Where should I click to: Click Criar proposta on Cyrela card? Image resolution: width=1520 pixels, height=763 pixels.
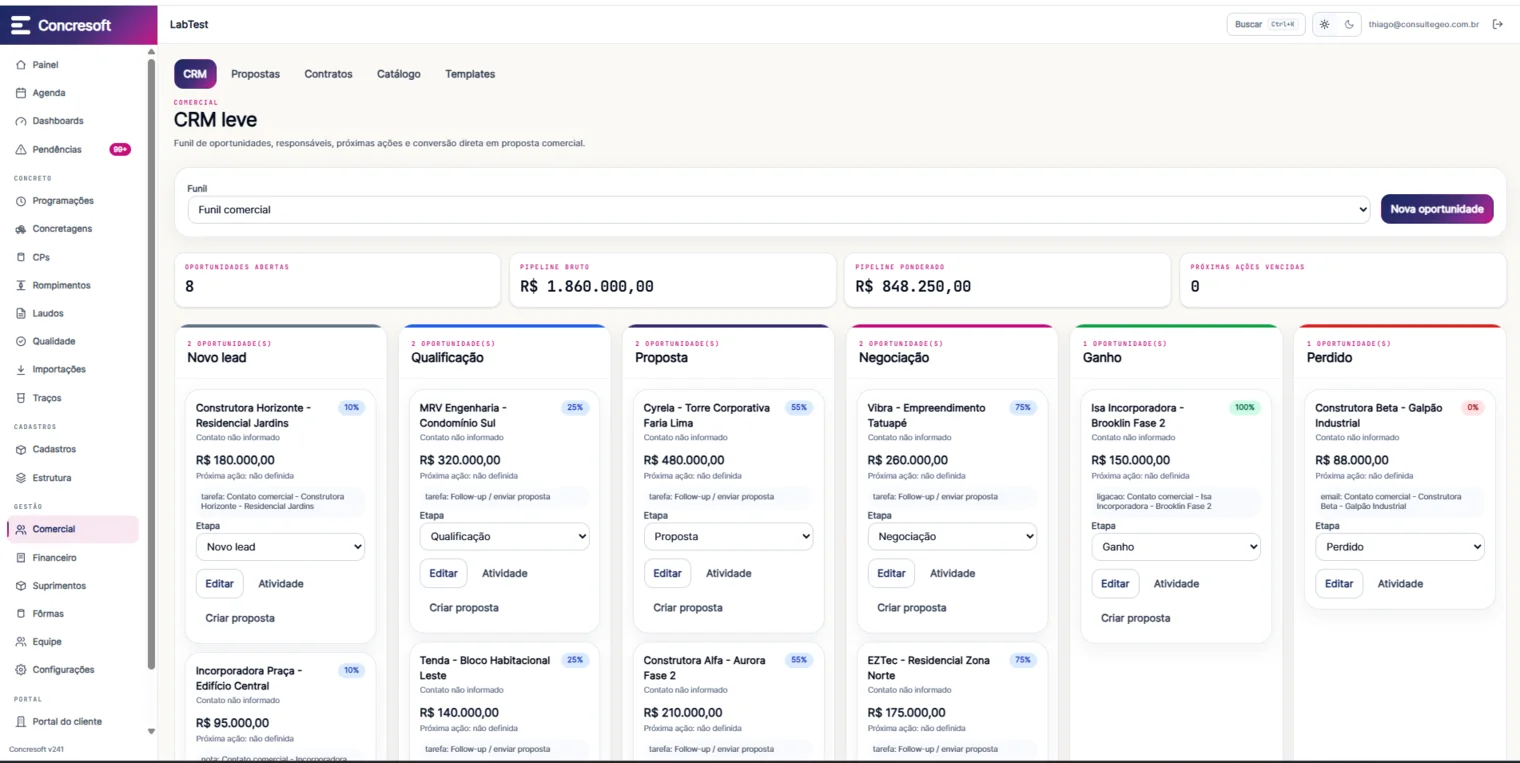coord(687,608)
